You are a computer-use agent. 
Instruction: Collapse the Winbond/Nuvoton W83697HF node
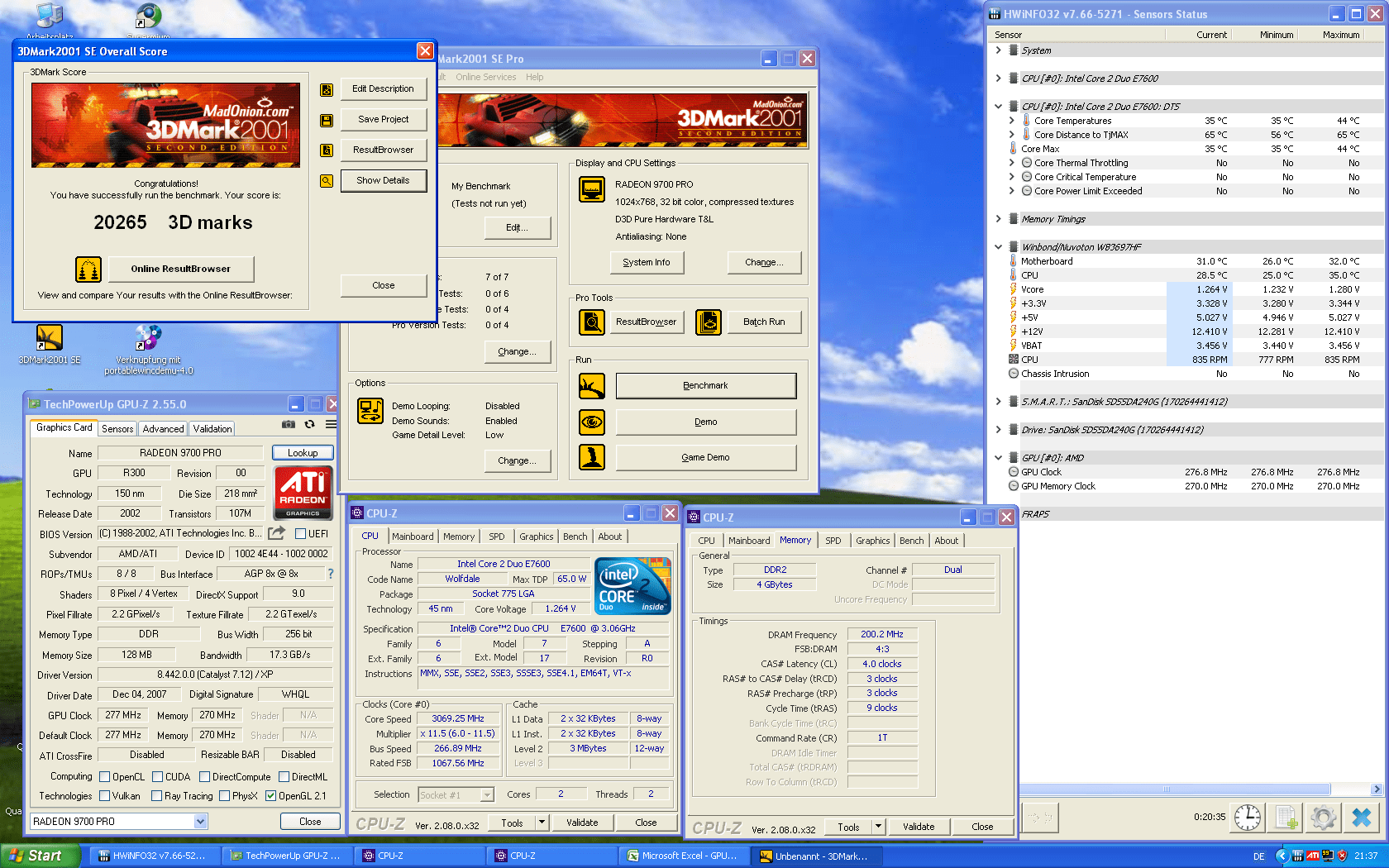999,247
